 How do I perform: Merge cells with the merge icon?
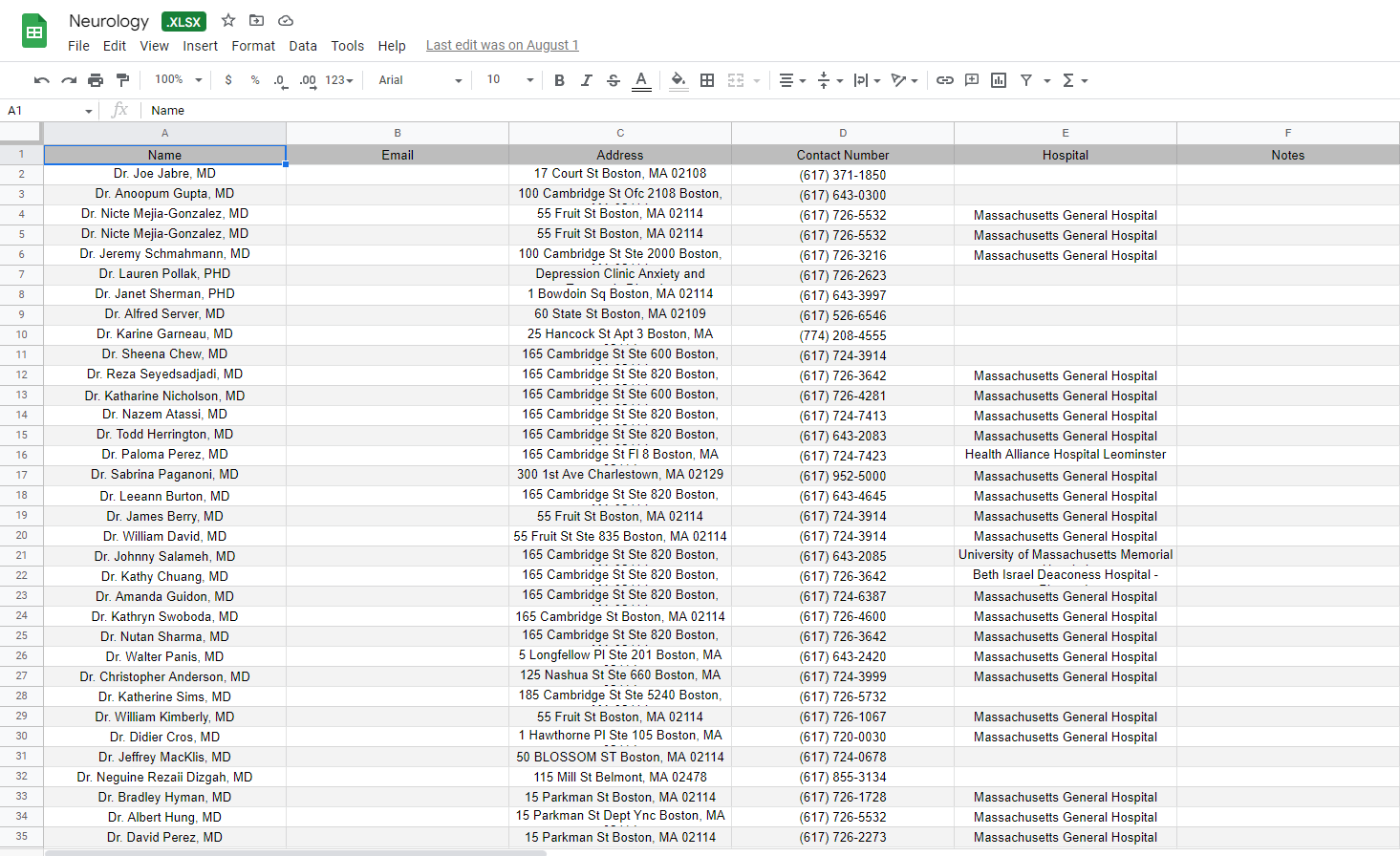[x=736, y=80]
